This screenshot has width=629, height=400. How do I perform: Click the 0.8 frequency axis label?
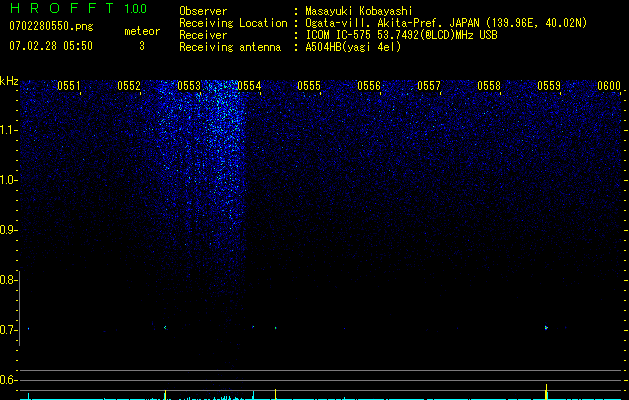point(8,280)
